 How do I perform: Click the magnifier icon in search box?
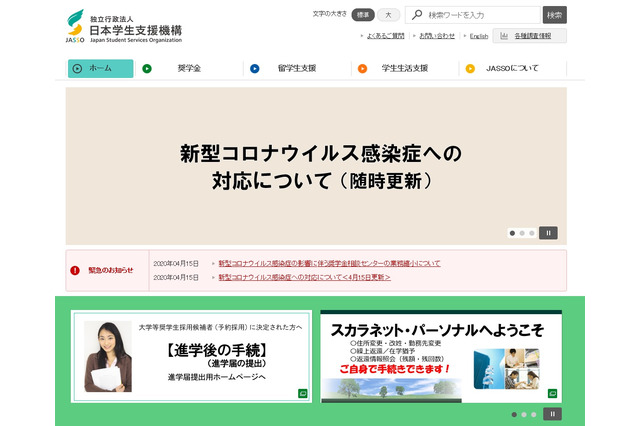[417, 15]
